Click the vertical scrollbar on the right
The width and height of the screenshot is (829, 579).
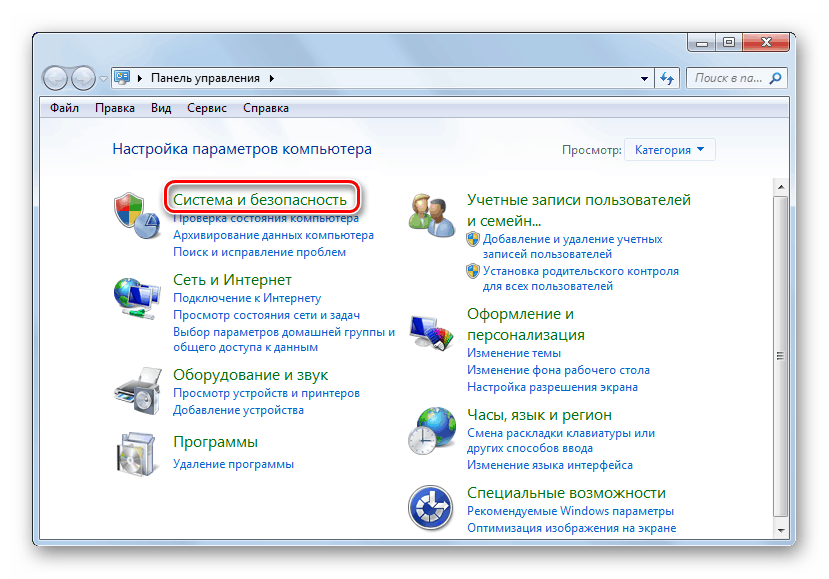(782, 350)
